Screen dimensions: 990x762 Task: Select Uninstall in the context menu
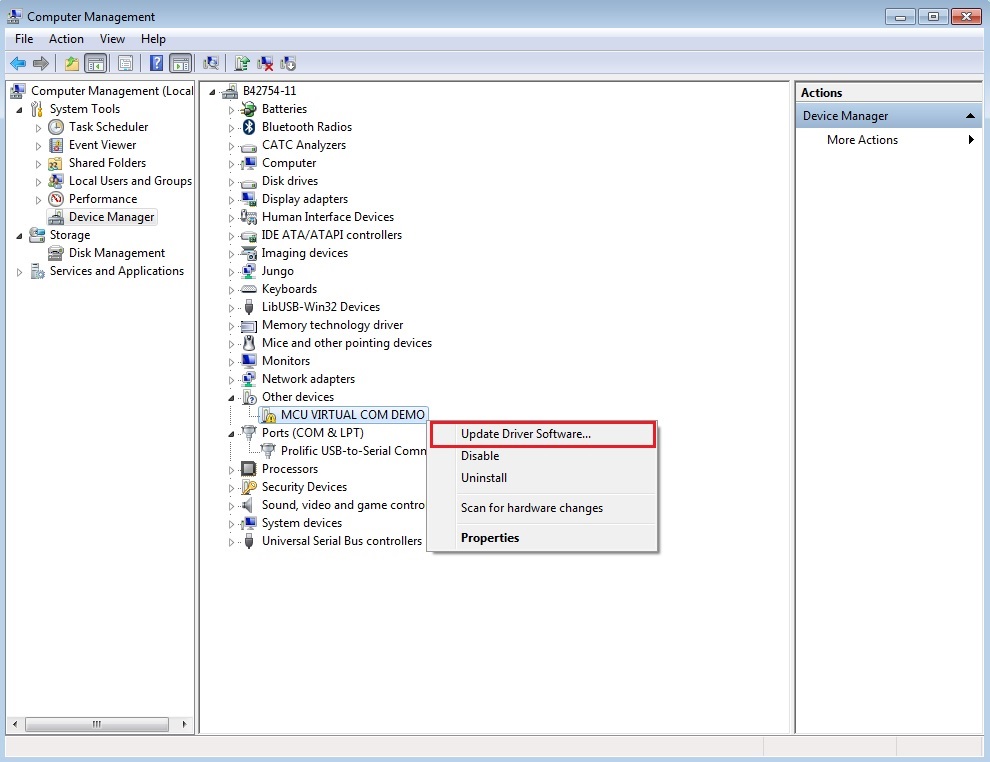(484, 478)
